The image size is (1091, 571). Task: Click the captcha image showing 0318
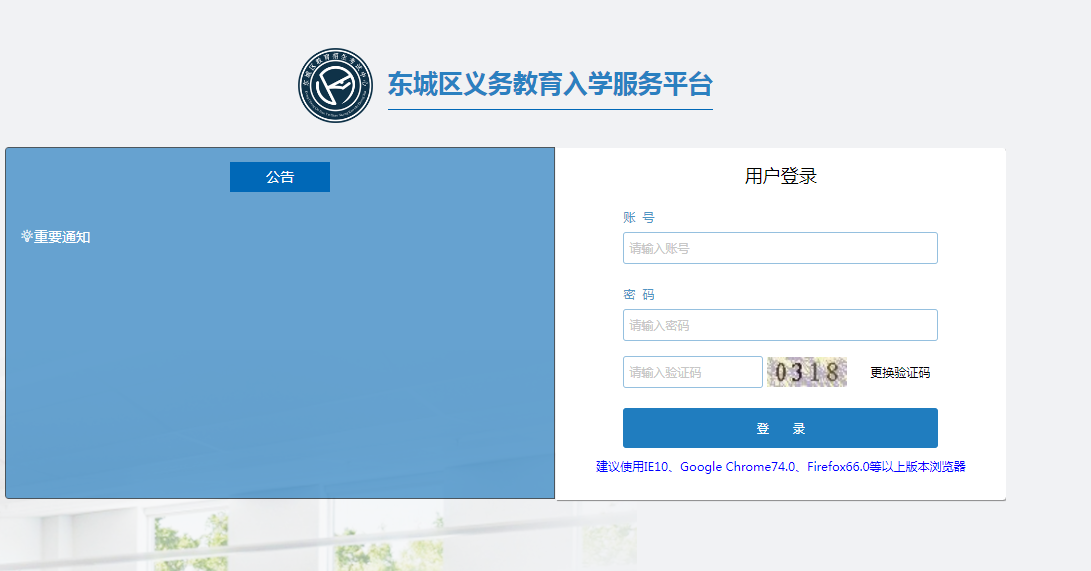coord(806,372)
